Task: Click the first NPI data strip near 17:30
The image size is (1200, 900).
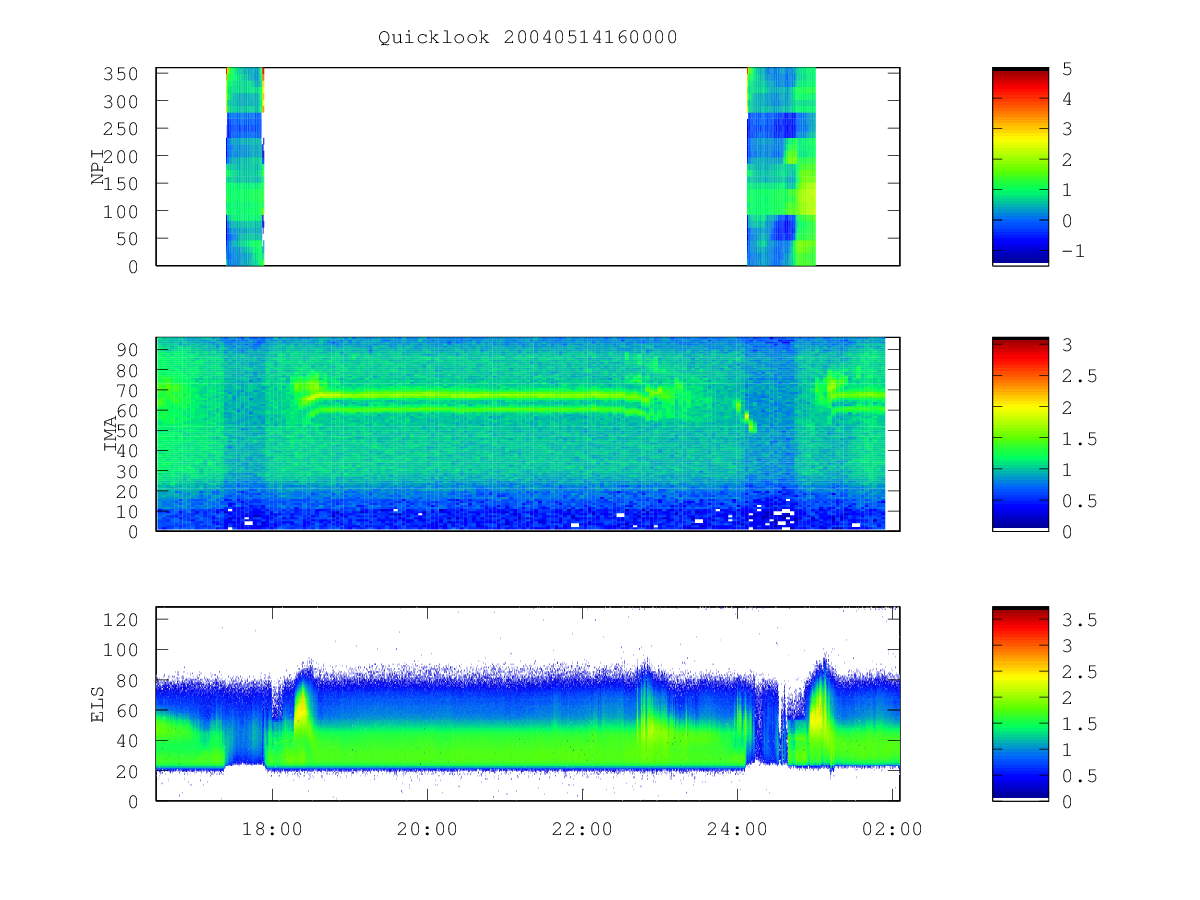Action: (245, 167)
